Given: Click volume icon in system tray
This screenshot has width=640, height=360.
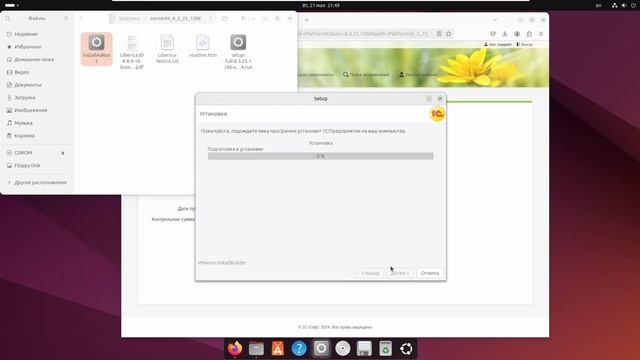Looking at the screenshot, I should (x=624, y=5).
